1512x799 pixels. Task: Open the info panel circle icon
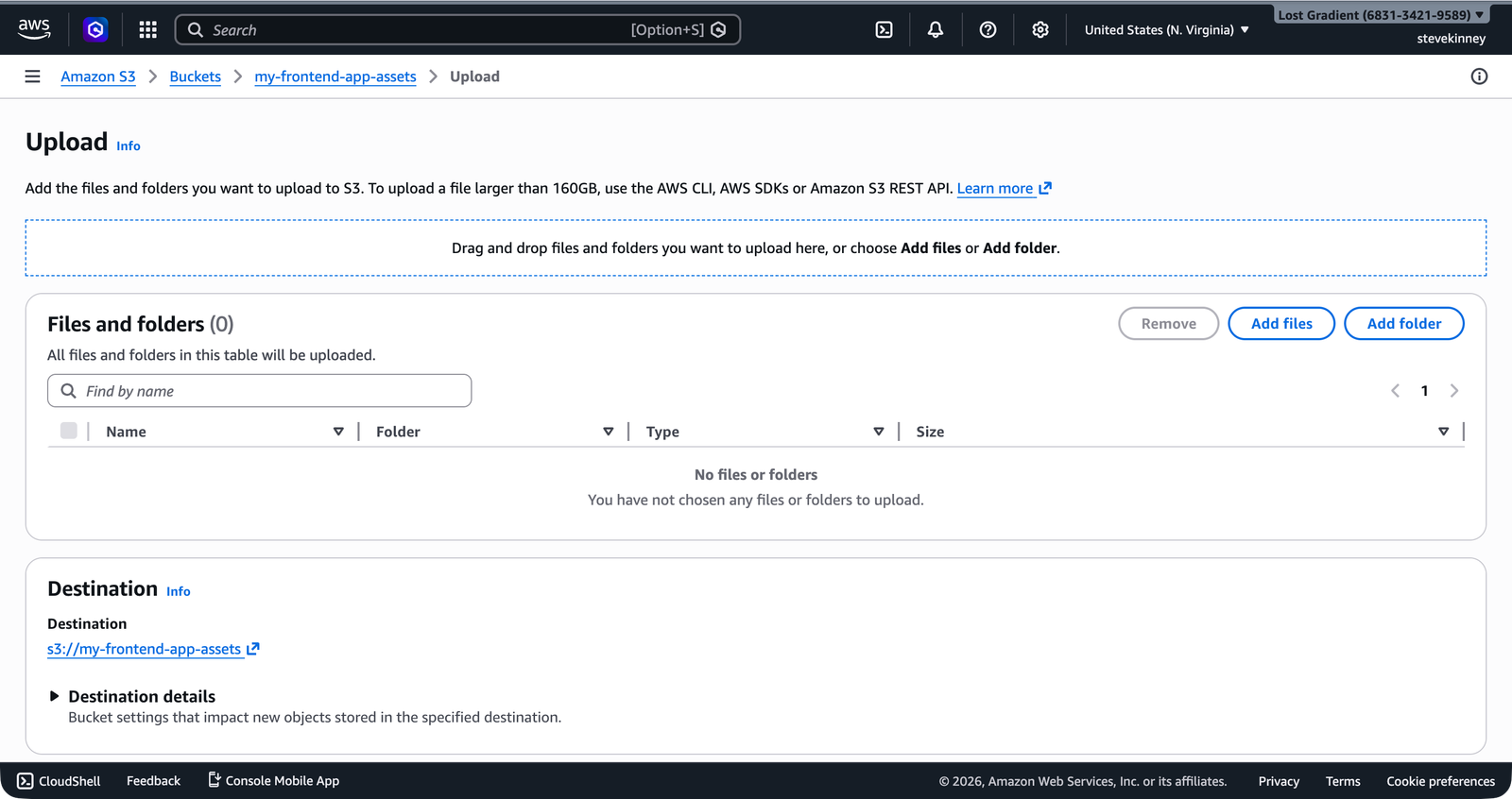(x=1479, y=76)
